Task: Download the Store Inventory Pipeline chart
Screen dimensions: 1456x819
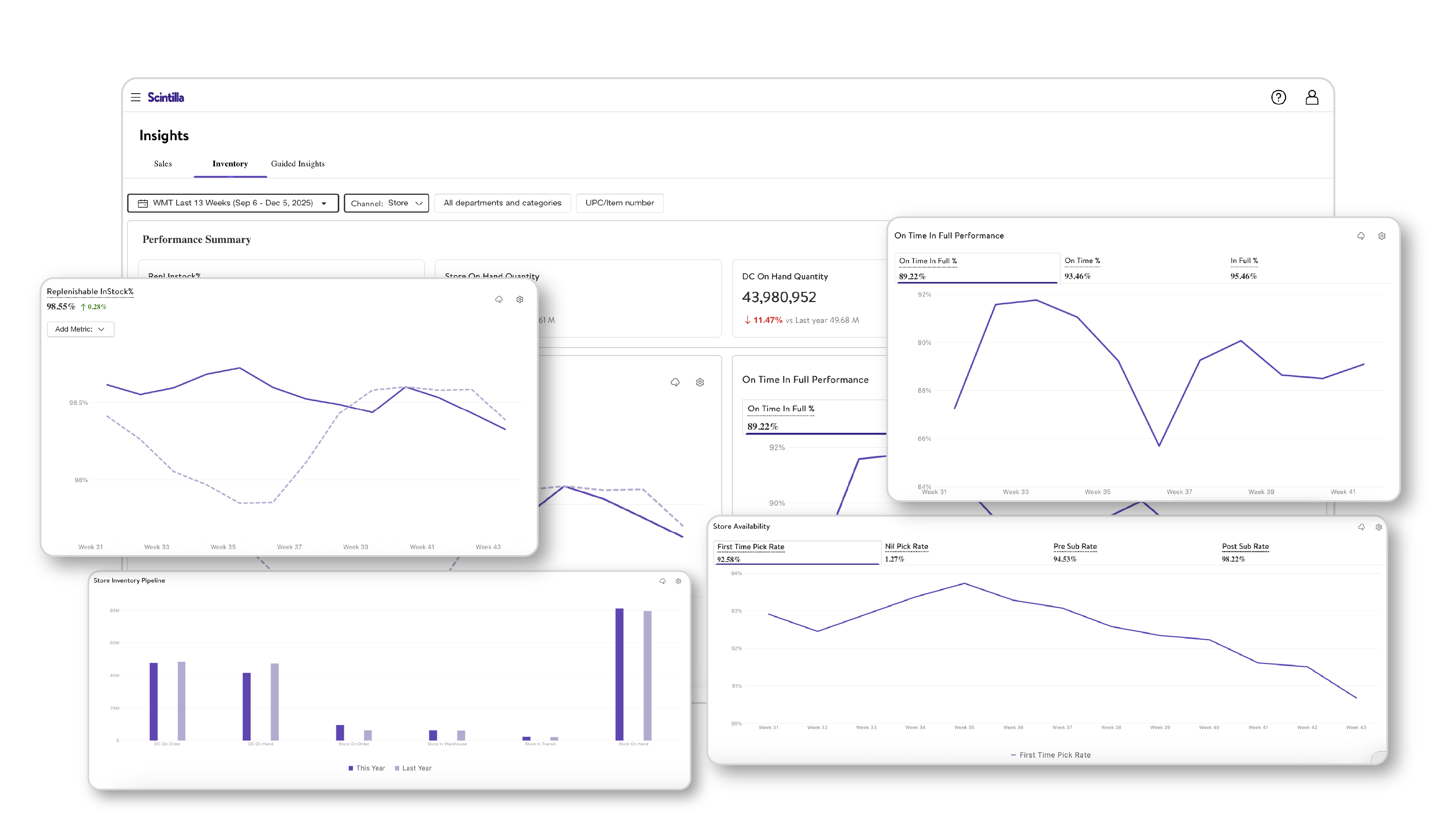Action: pos(663,581)
